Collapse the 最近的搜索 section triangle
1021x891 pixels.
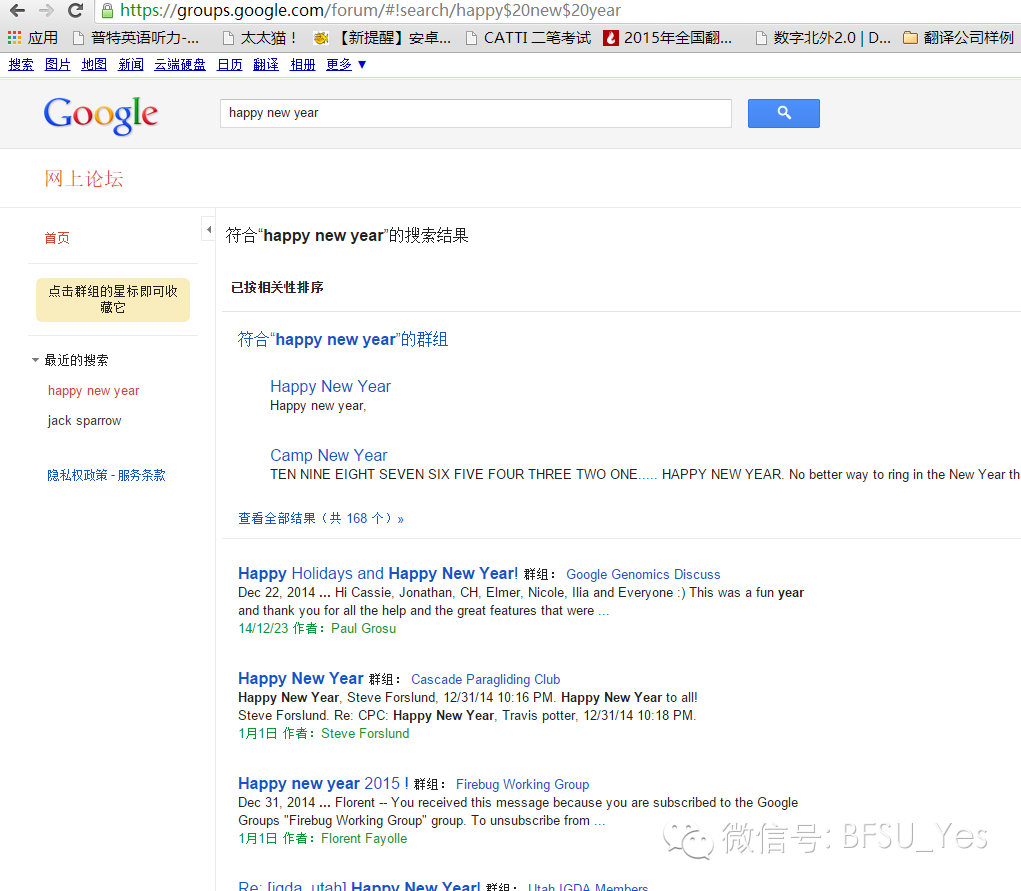35,360
